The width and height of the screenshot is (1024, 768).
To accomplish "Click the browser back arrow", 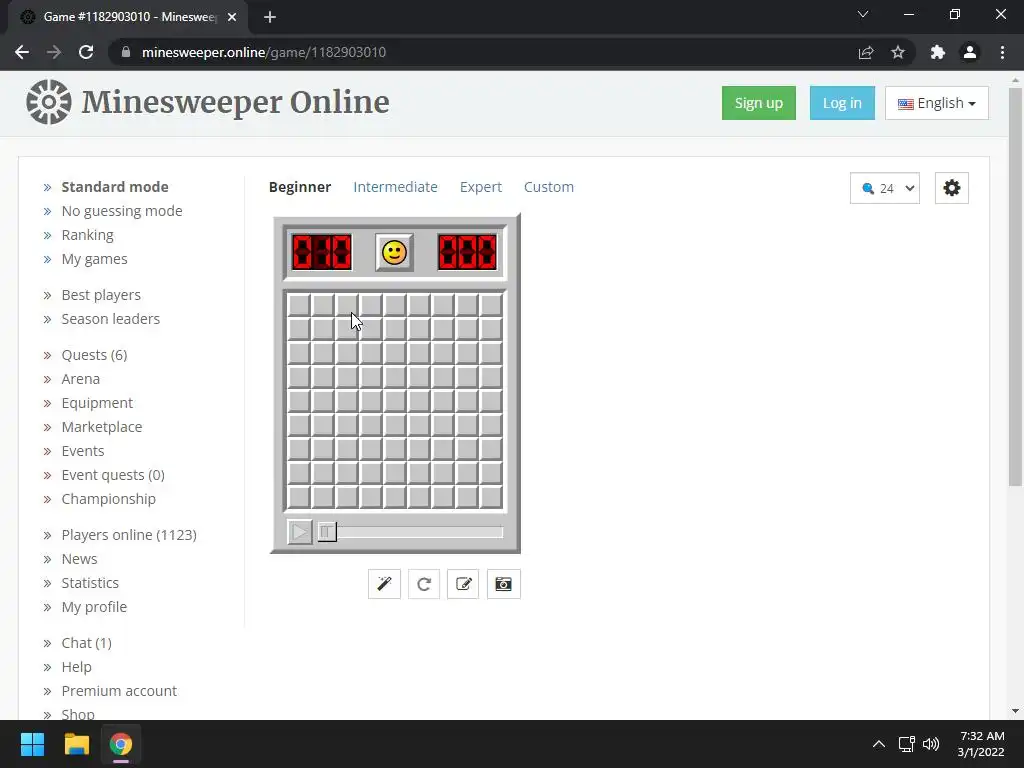I will point(22,52).
